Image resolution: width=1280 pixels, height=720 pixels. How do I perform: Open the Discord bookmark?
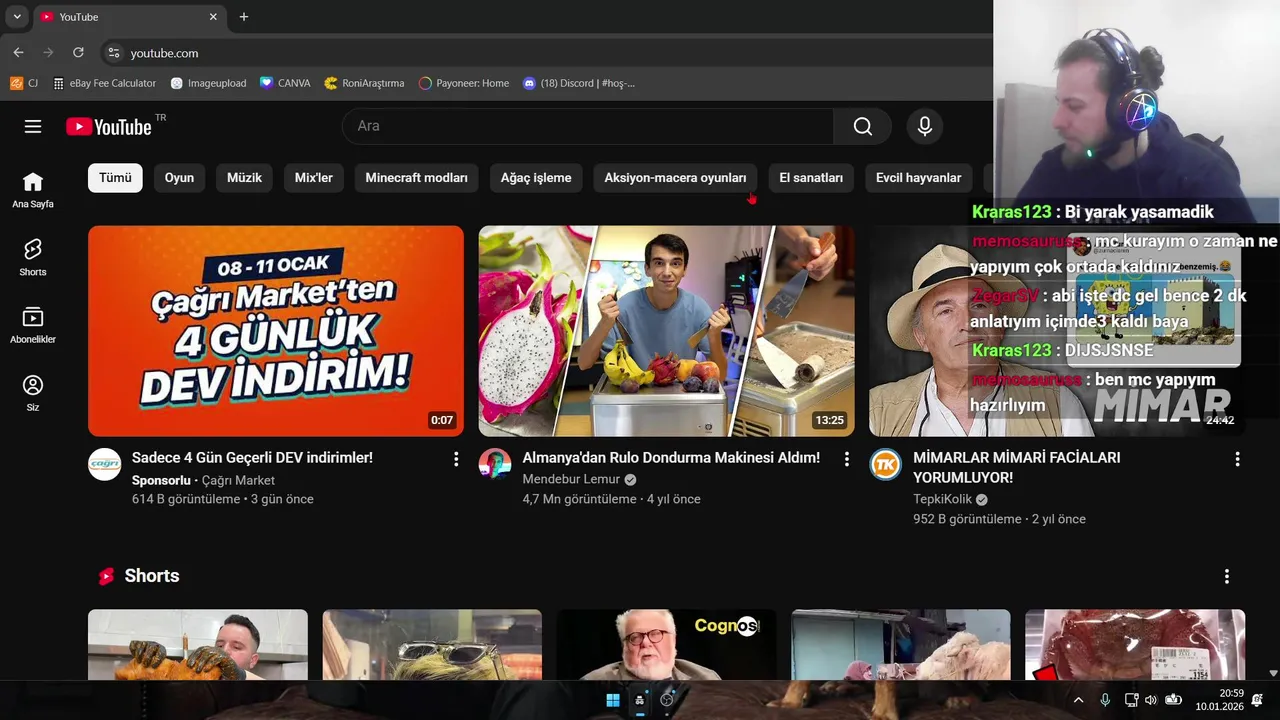pos(579,83)
